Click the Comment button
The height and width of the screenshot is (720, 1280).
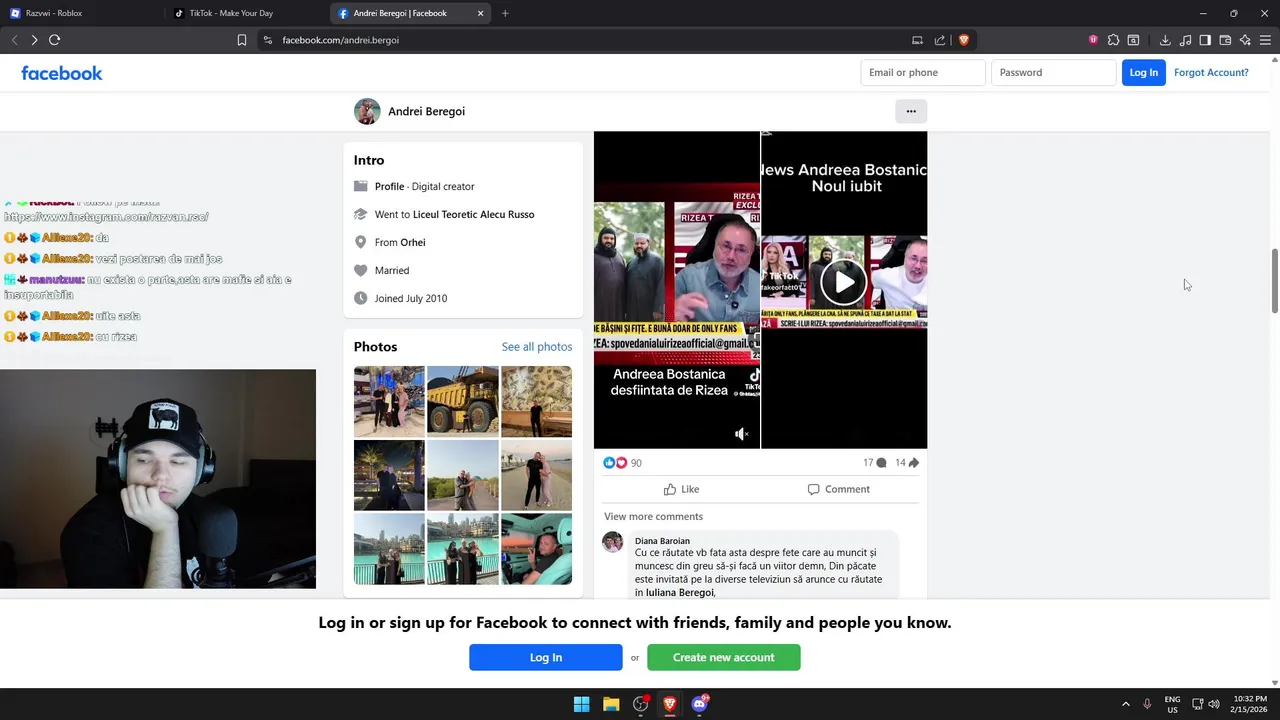tap(838, 489)
